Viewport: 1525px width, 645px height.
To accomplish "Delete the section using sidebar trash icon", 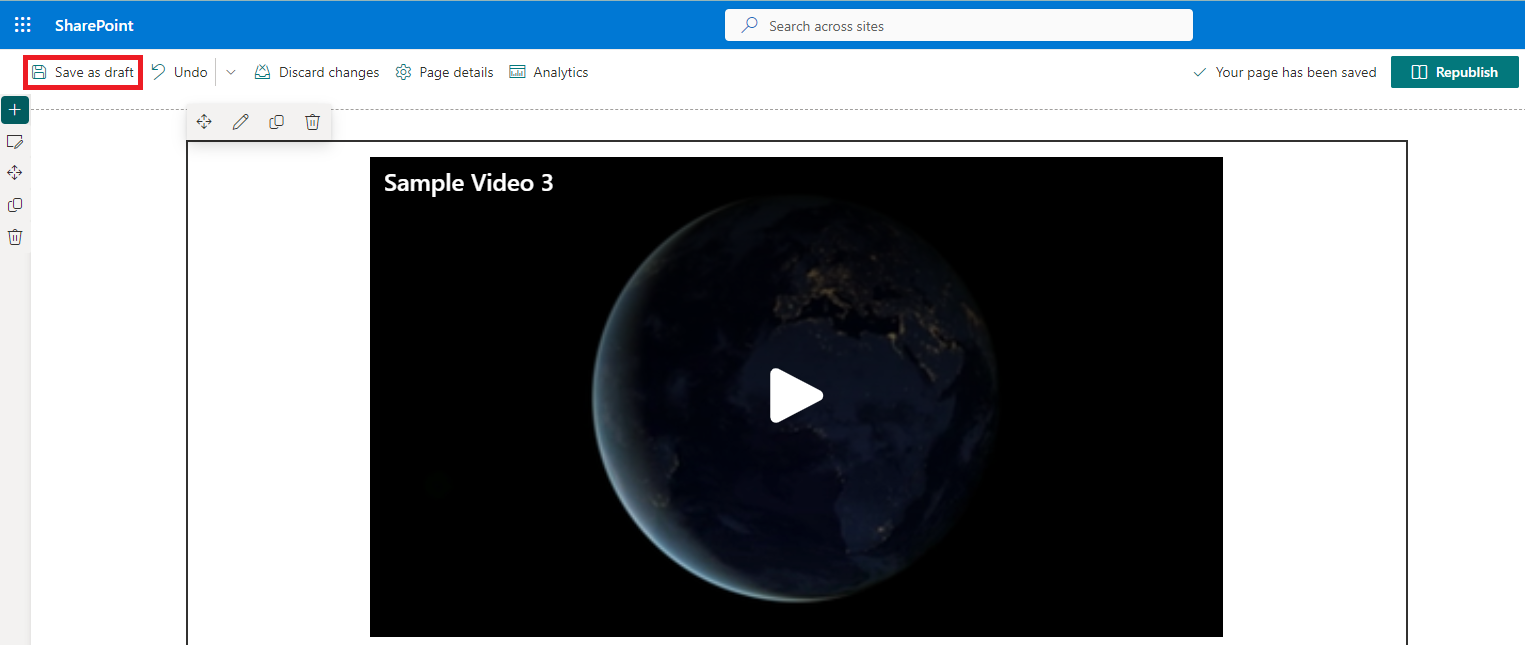I will click(x=14, y=236).
